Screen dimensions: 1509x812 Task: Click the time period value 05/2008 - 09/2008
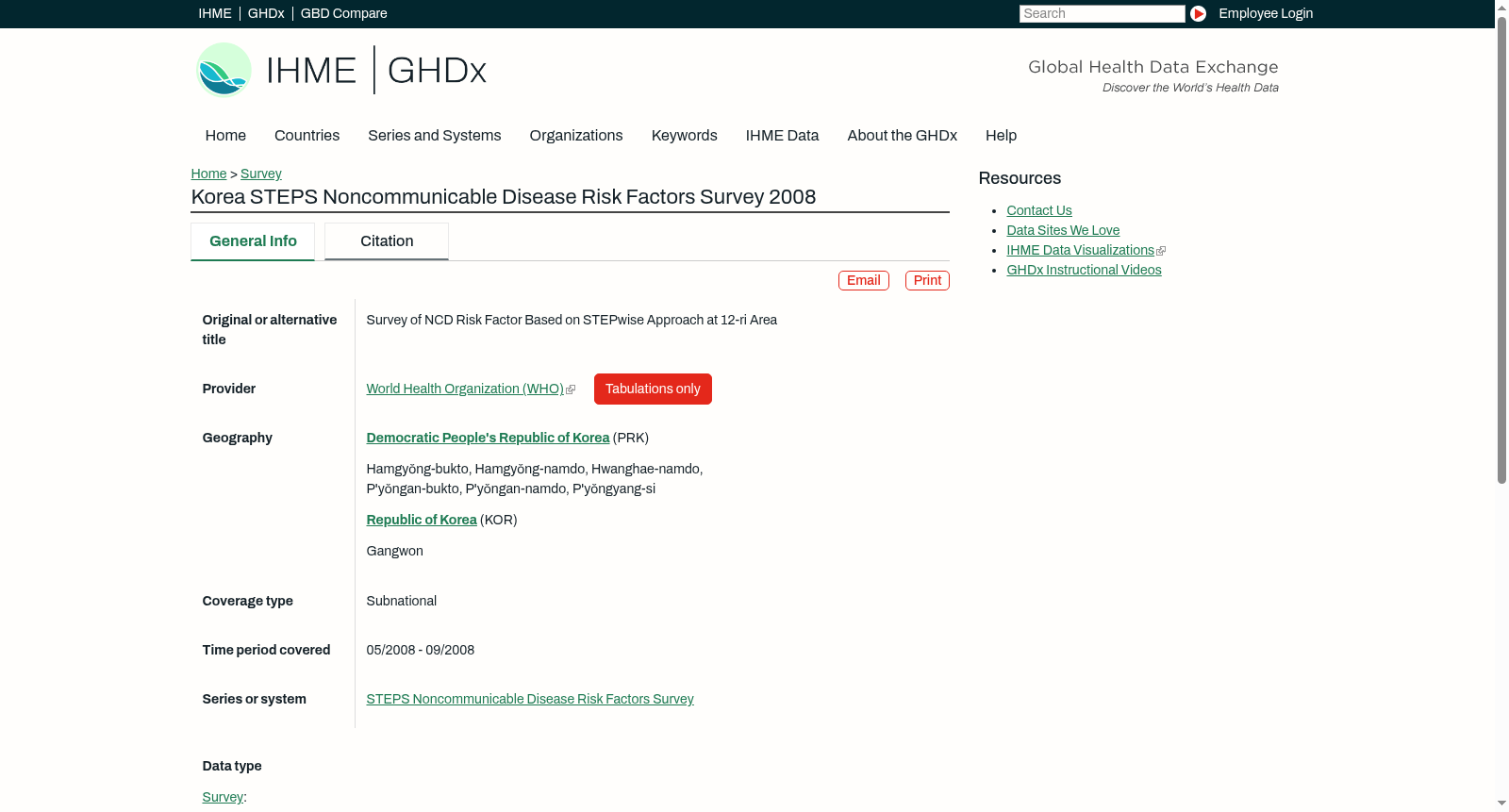(421, 651)
